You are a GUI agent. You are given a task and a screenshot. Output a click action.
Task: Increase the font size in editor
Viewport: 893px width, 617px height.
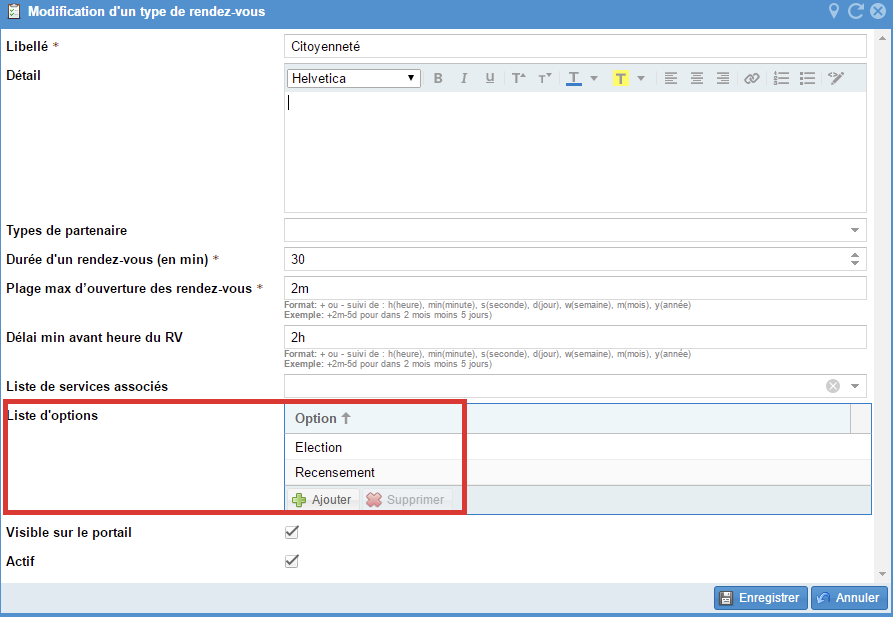518,78
